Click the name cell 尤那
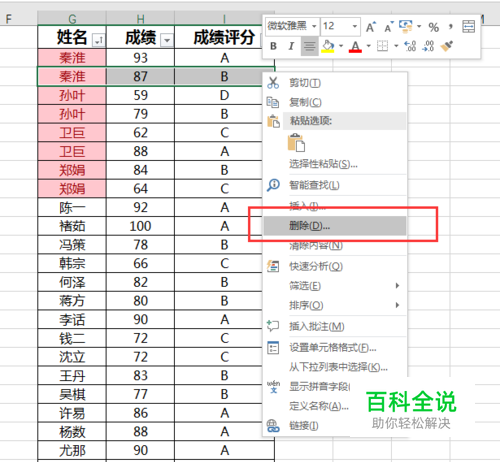The height and width of the screenshot is (462, 500). pyautogui.click(x=72, y=450)
